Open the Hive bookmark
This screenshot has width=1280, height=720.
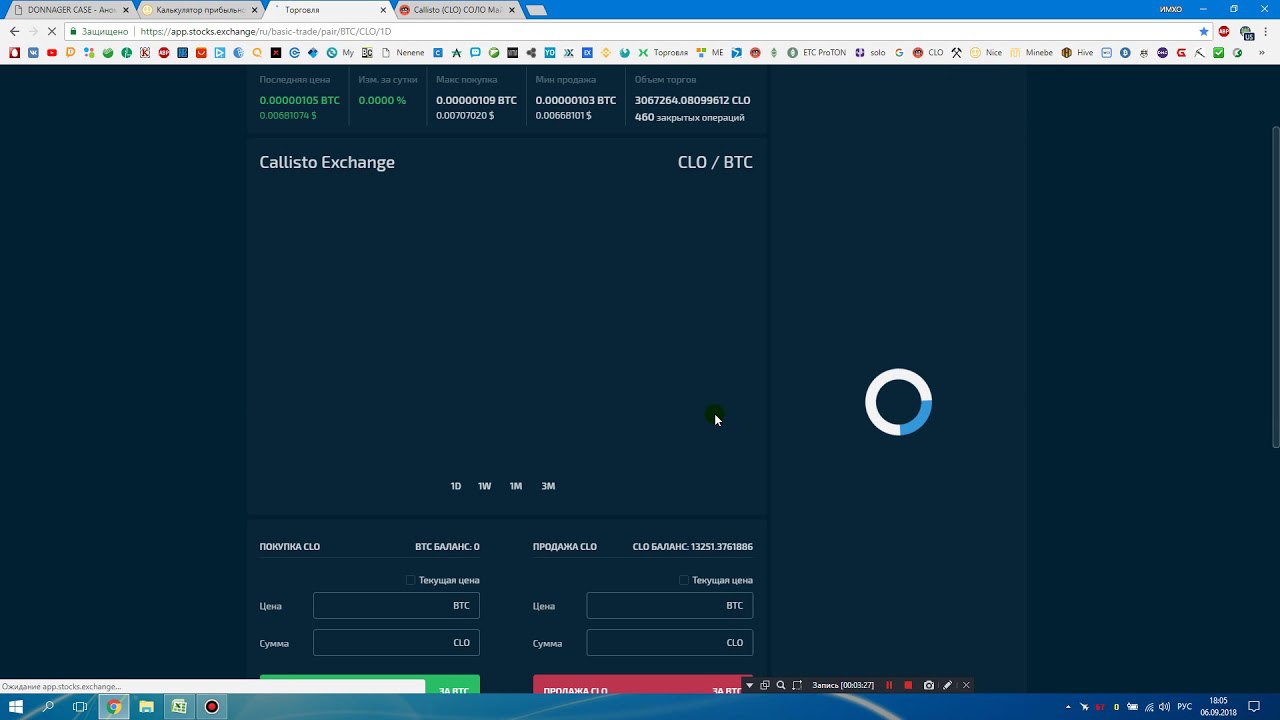click(x=1078, y=52)
